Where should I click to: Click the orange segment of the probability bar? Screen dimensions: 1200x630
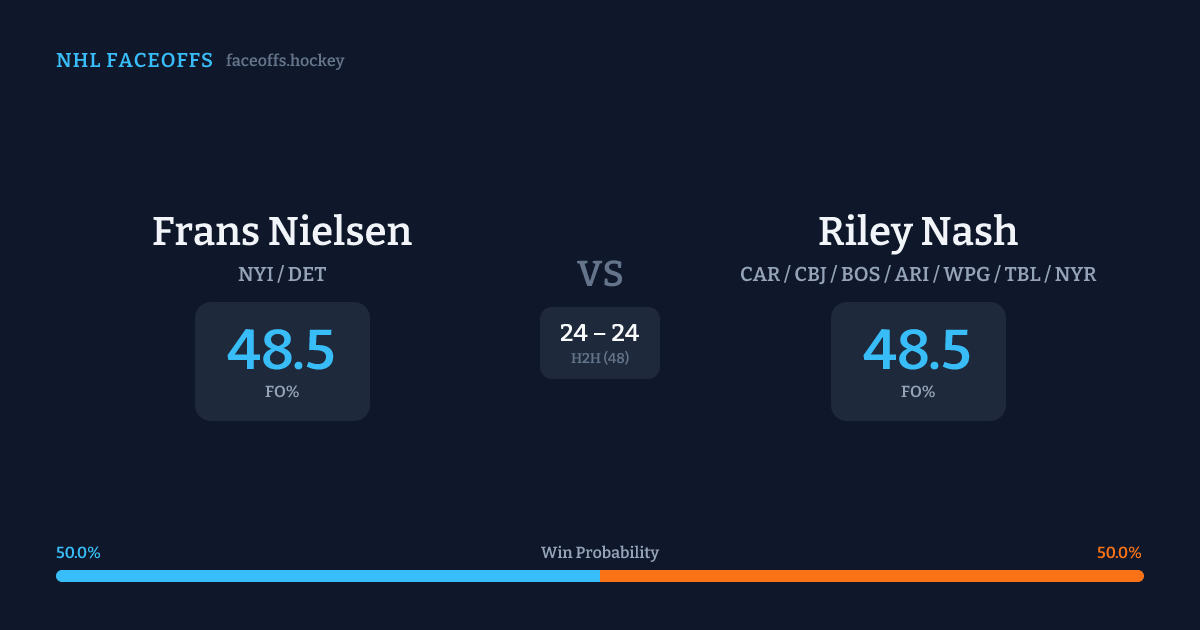872,576
